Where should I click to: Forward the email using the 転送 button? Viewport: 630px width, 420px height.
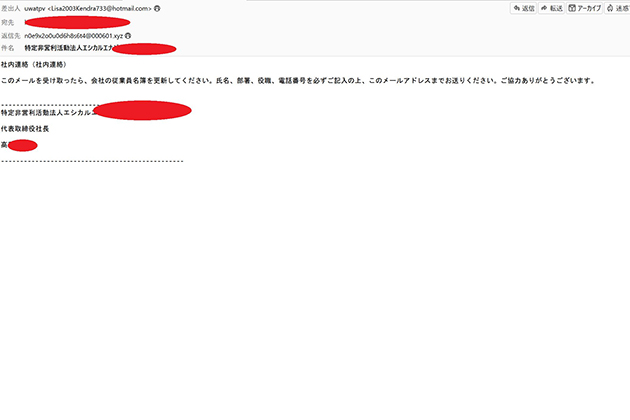click(x=552, y=8)
